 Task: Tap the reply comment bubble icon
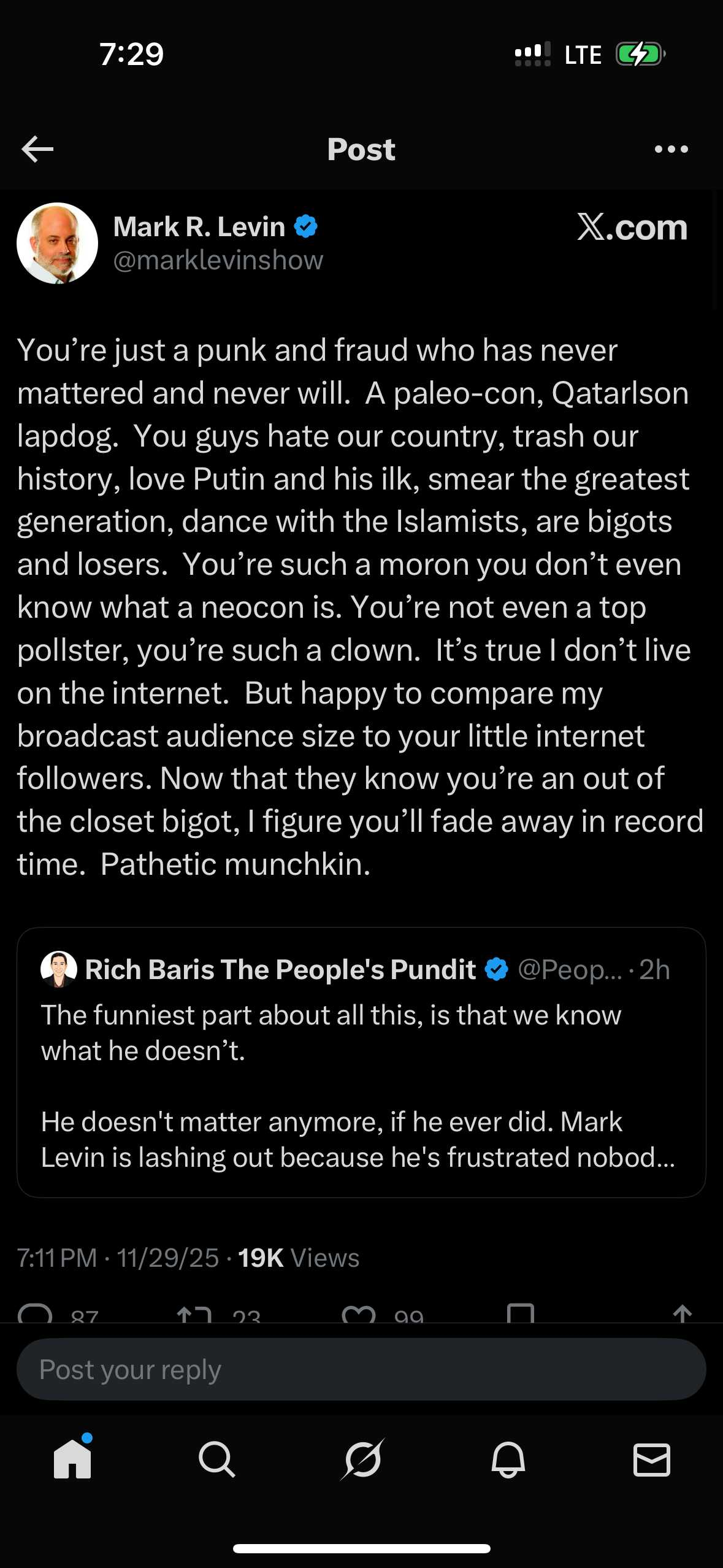(36, 1314)
